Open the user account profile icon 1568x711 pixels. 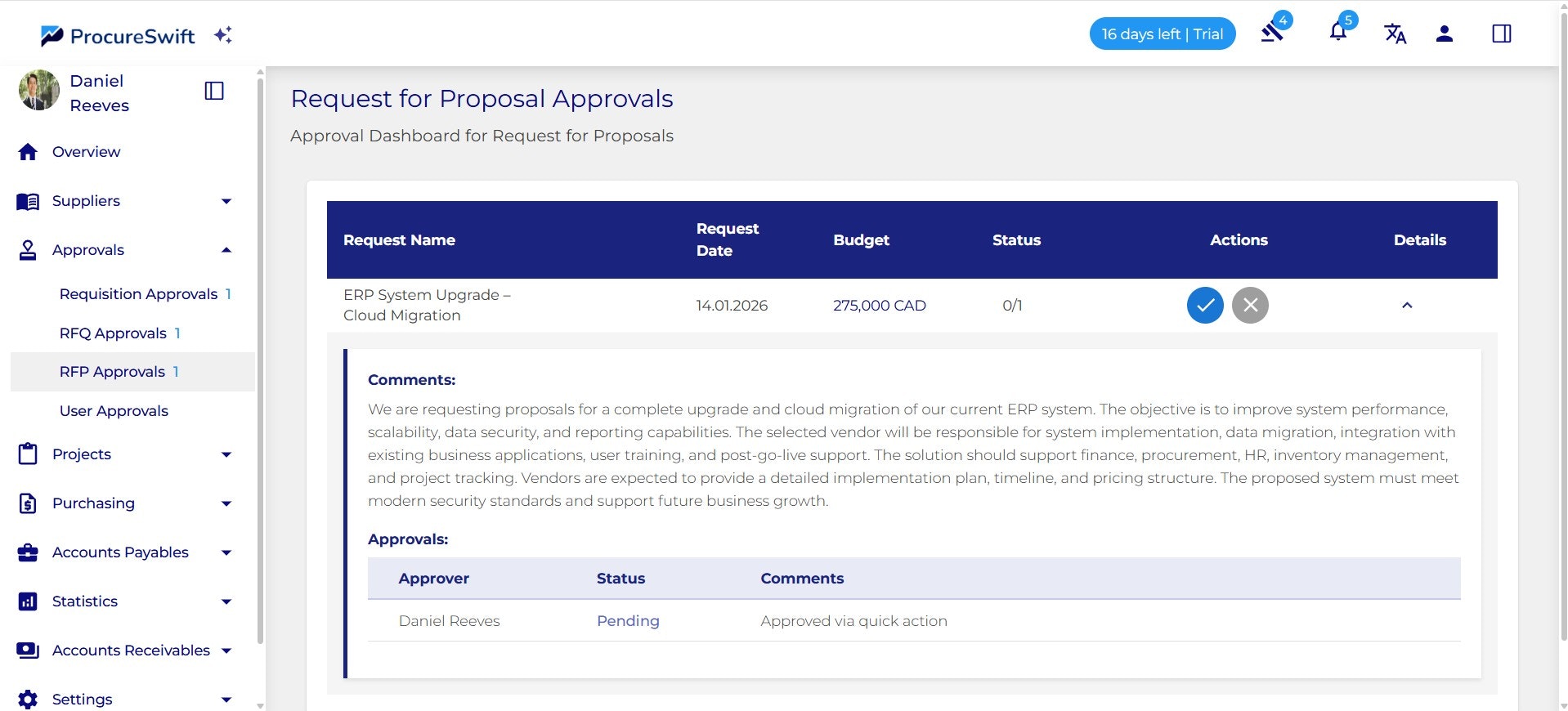1445,34
